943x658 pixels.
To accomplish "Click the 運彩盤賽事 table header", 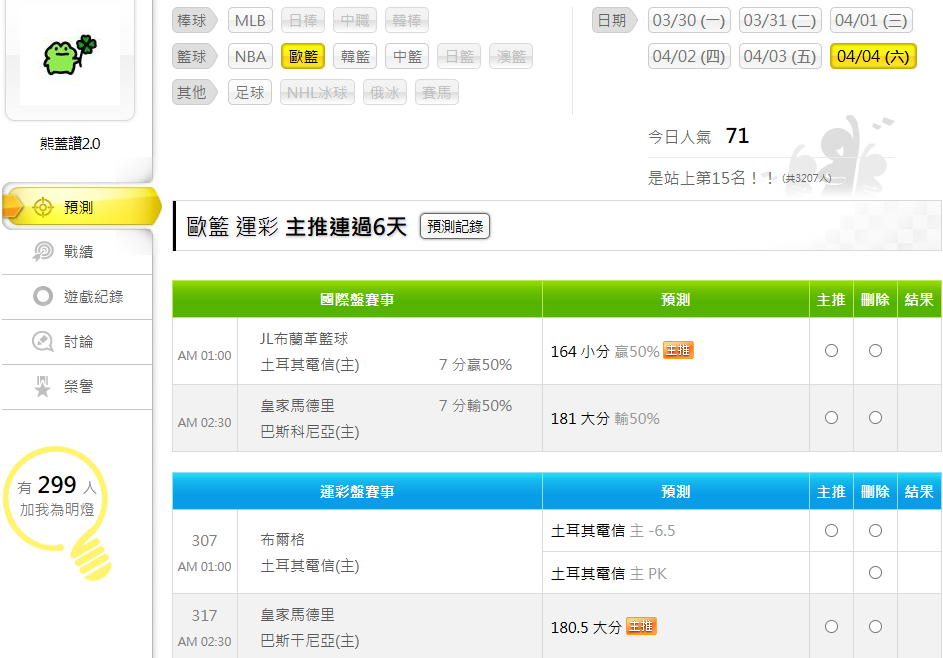I will (x=357, y=491).
